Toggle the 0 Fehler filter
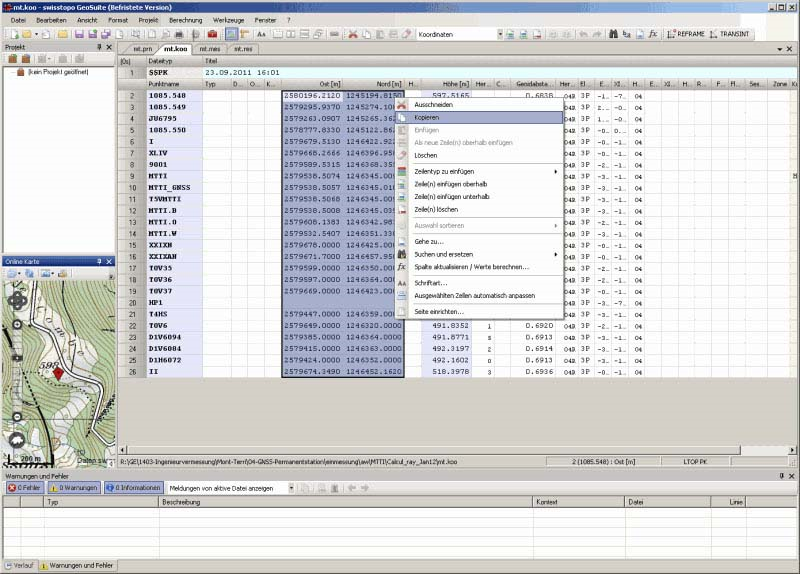Image resolution: width=800 pixels, height=574 pixels. (22, 488)
